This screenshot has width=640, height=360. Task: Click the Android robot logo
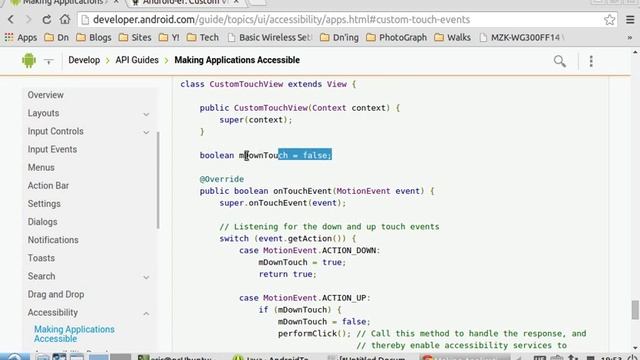[x=29, y=61]
